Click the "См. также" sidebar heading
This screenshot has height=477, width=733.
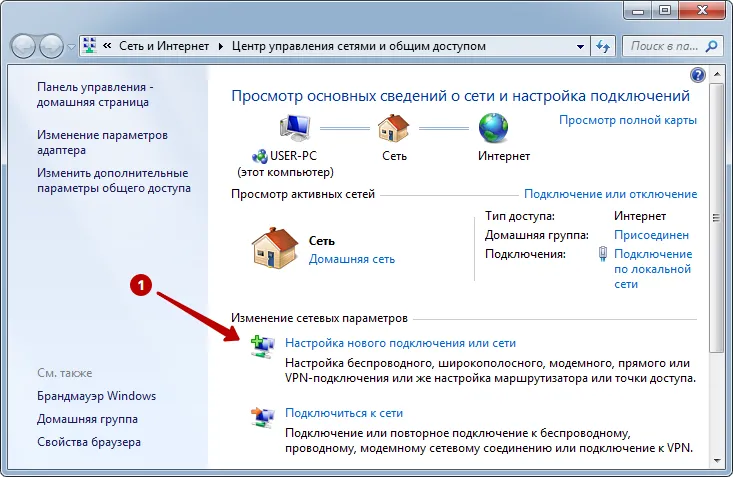(x=65, y=373)
